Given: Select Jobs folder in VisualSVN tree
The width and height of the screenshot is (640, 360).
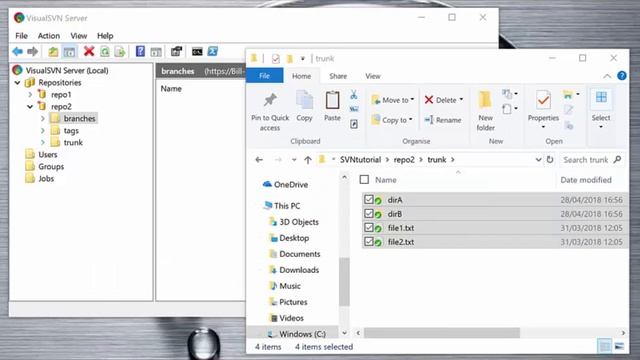Looking at the screenshot, I should [x=40, y=179].
